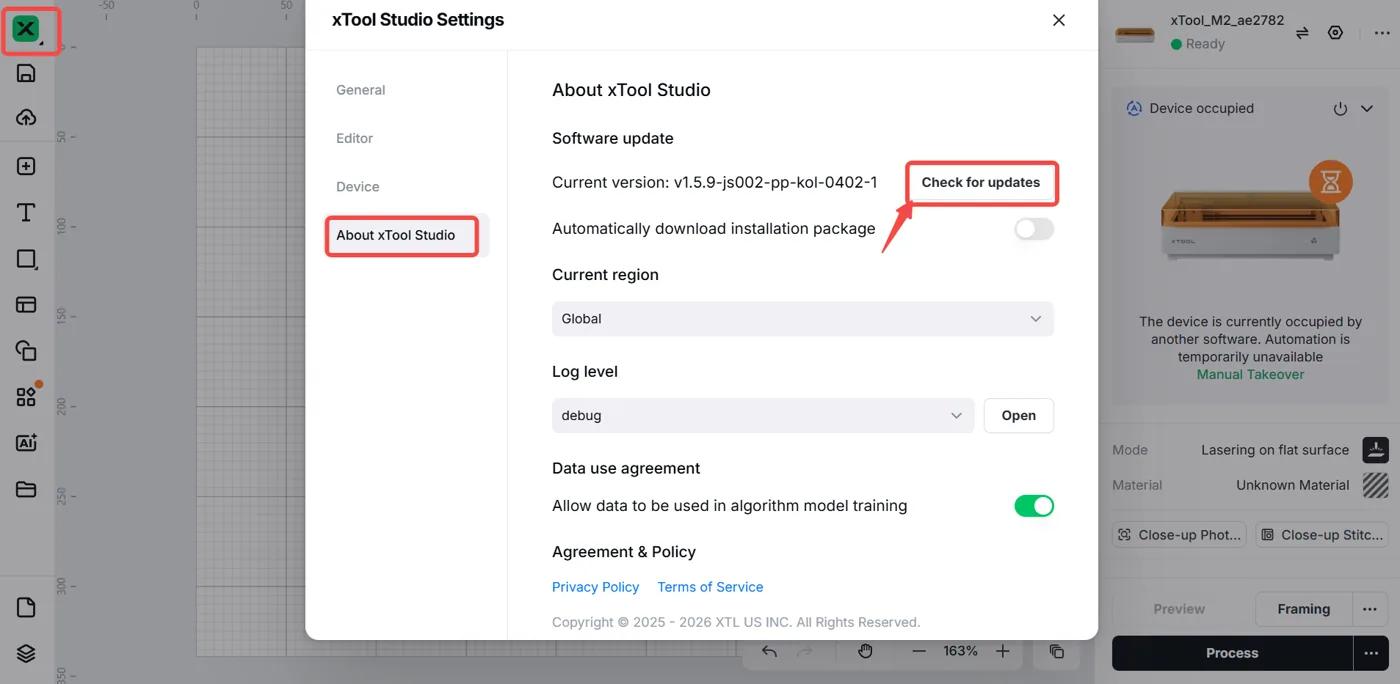The height and width of the screenshot is (684, 1400).
Task: Open the device more options ellipsis
Action: [x=1380, y=33]
